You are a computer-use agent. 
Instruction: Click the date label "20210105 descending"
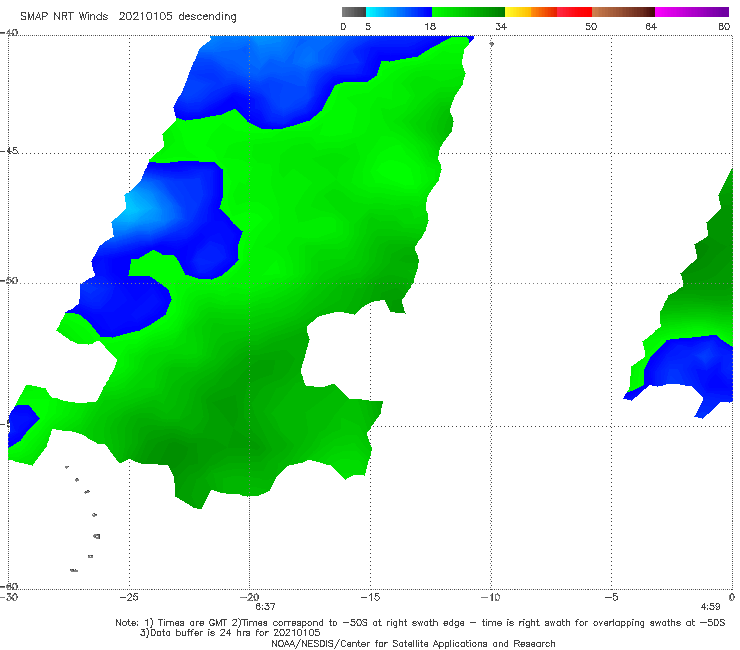(x=177, y=16)
